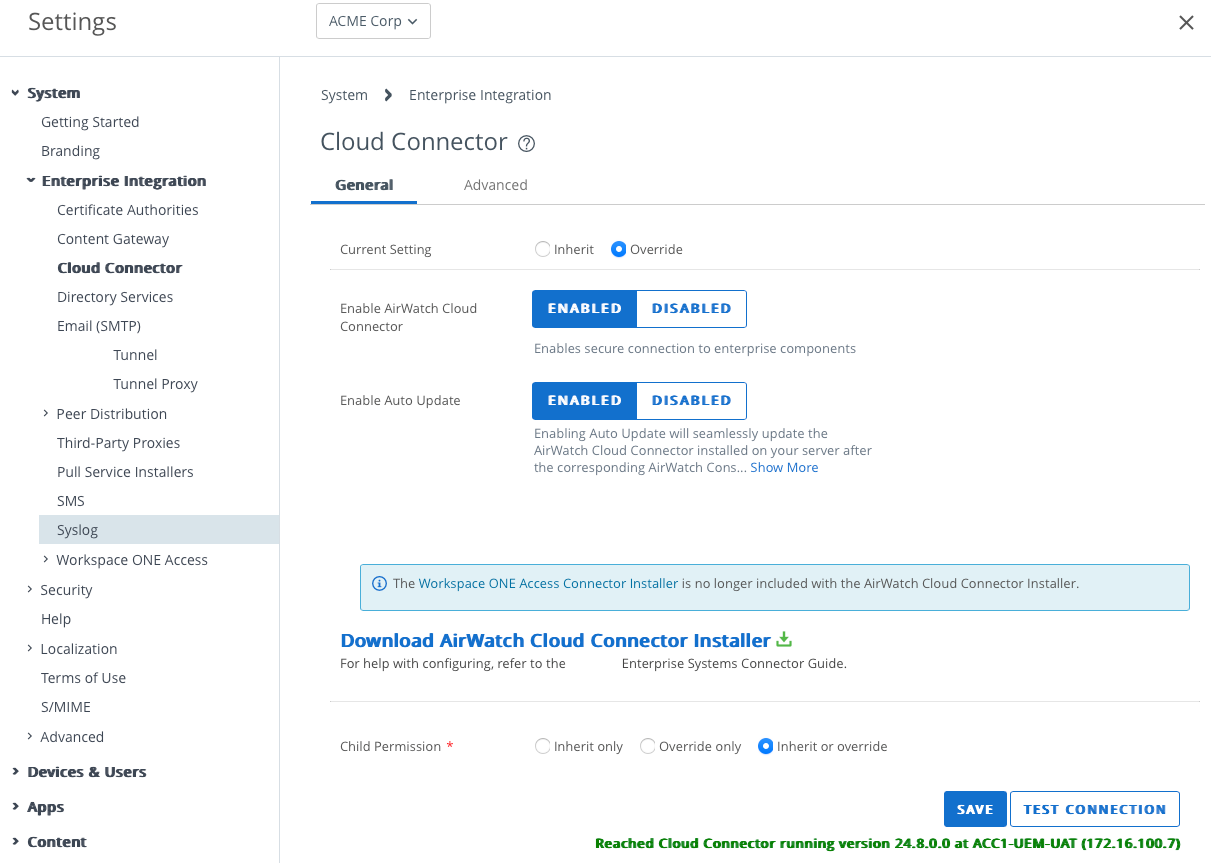Select the Inherit radio button

pyautogui.click(x=543, y=249)
